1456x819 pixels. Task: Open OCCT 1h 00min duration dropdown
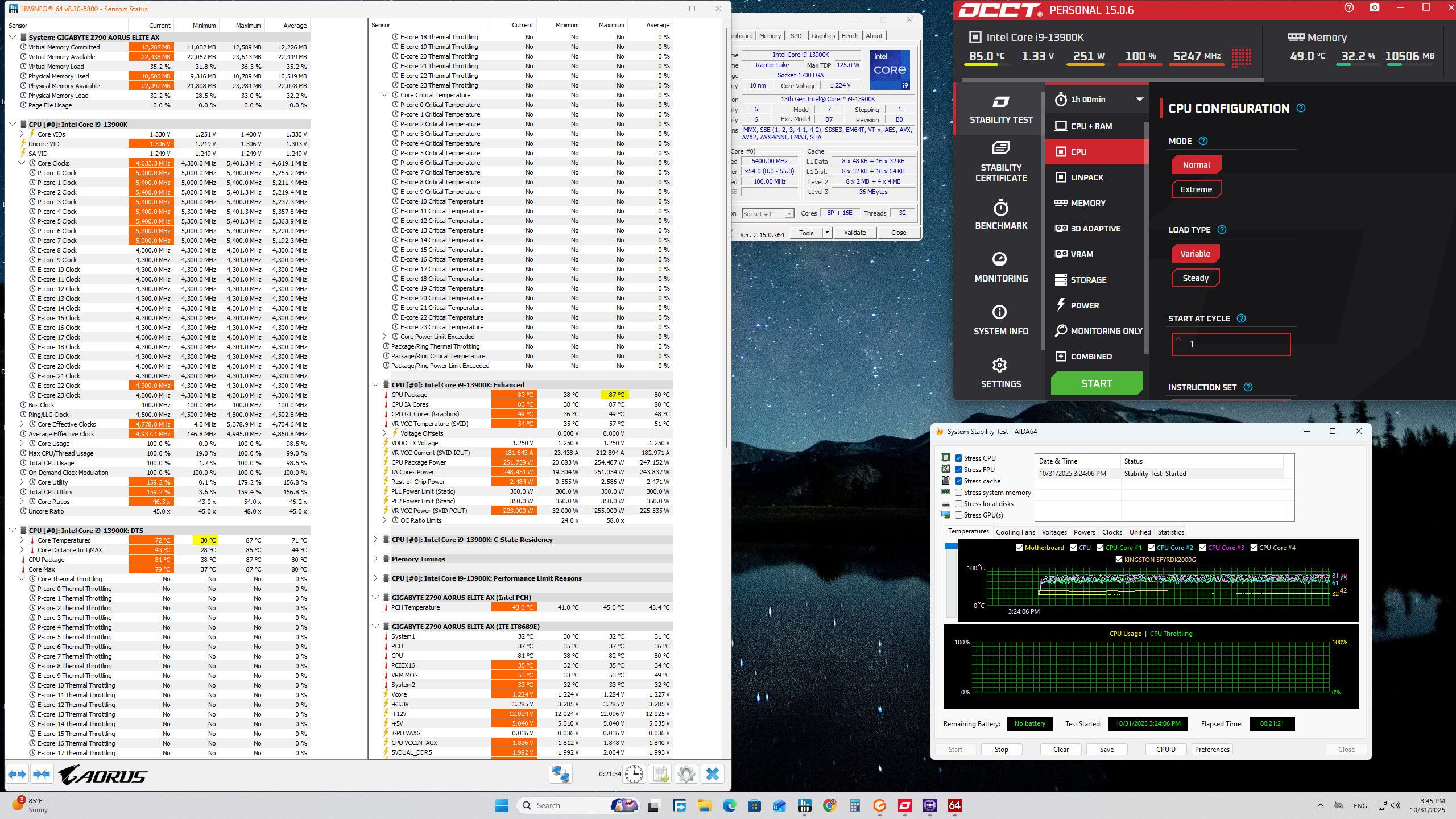pos(1099,100)
